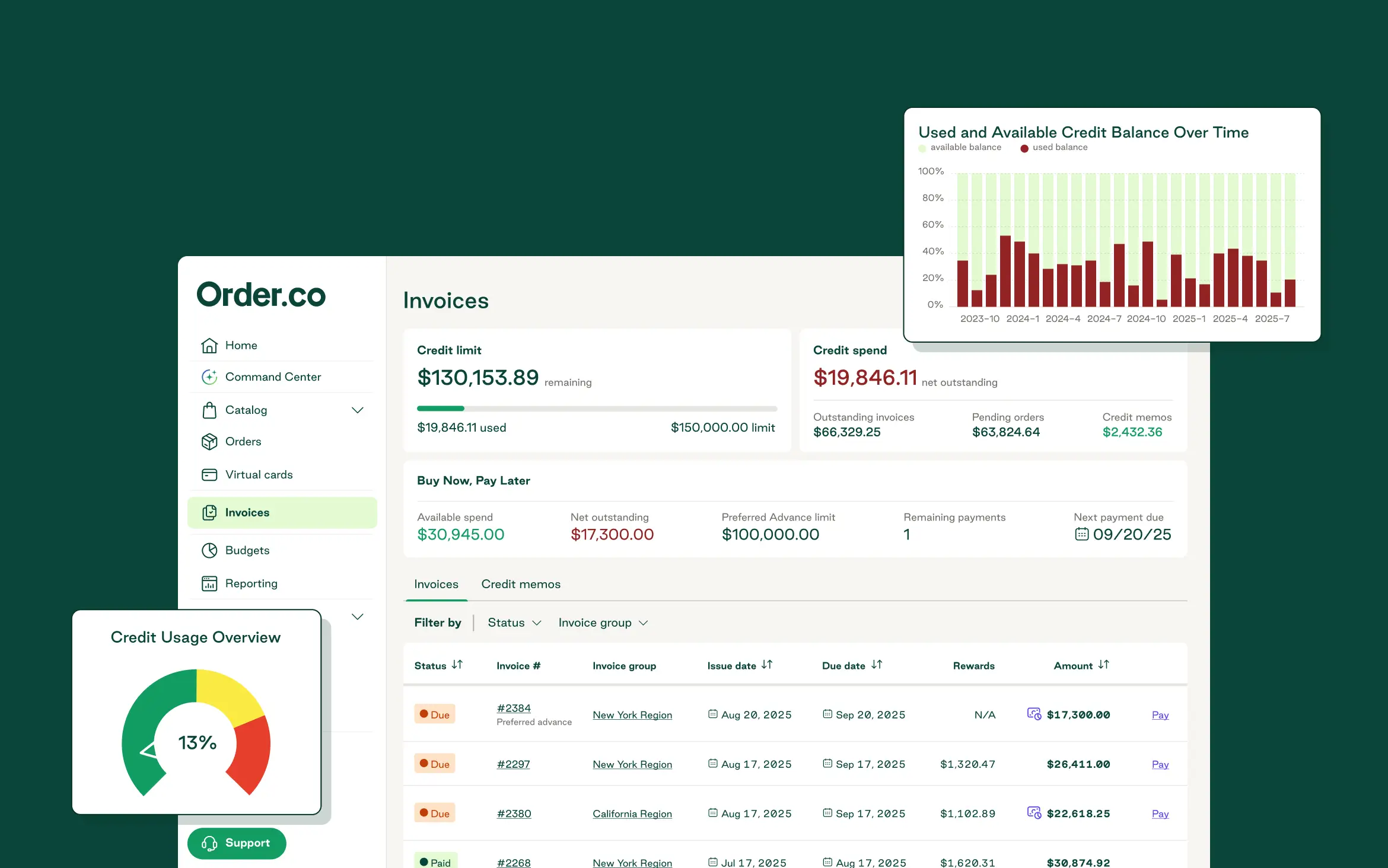Toggle Issue date sort arrows
Image resolution: width=1388 pixels, height=868 pixels.
[x=767, y=665]
